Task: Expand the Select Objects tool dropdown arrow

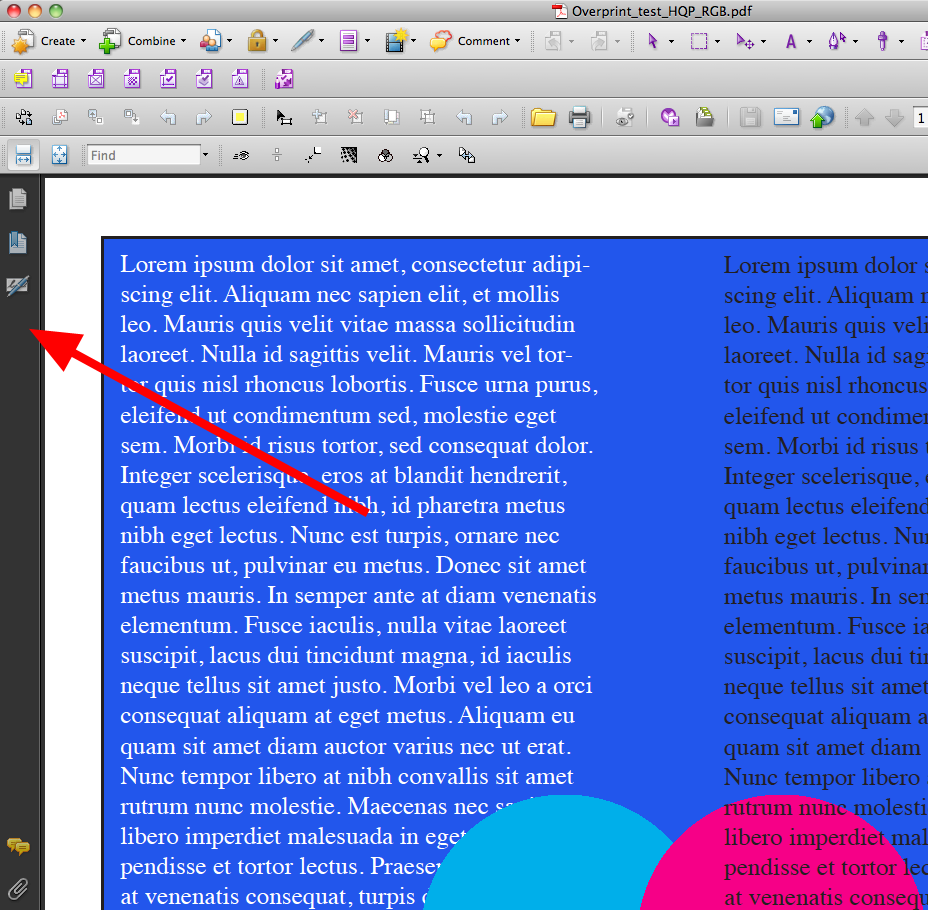Action: click(x=671, y=41)
